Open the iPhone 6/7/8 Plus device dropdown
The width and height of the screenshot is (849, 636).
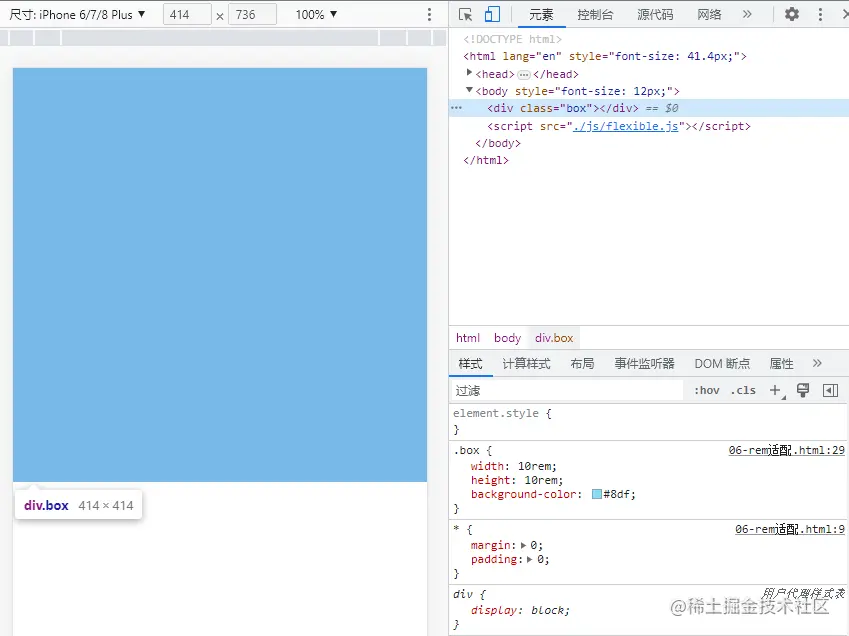coord(79,14)
